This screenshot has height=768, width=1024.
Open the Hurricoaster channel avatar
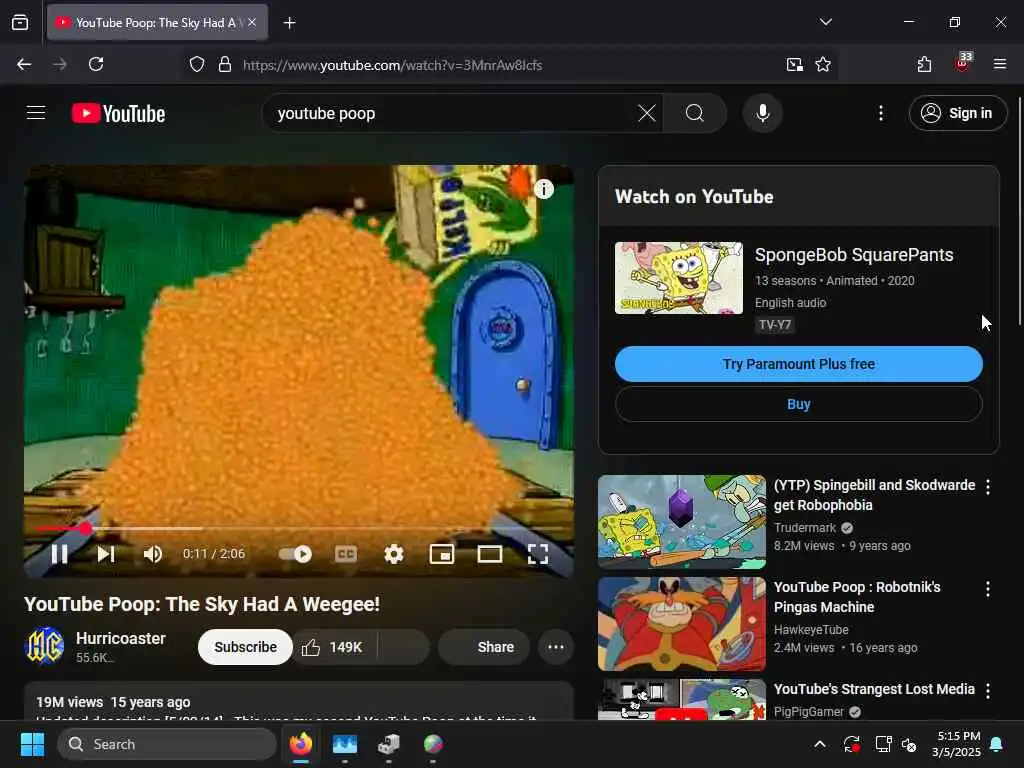[x=44, y=646]
